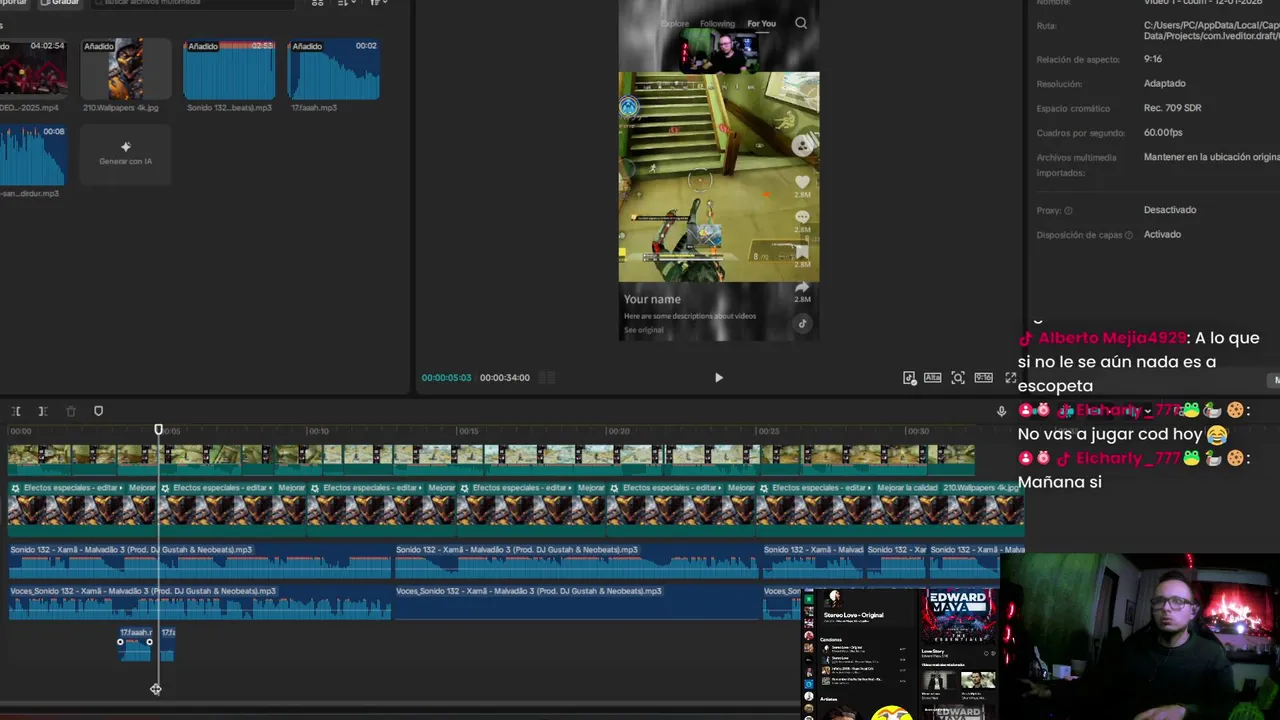This screenshot has height=720, width=1280.
Task: Switch media panel to grid view icon
Action: 318,3
